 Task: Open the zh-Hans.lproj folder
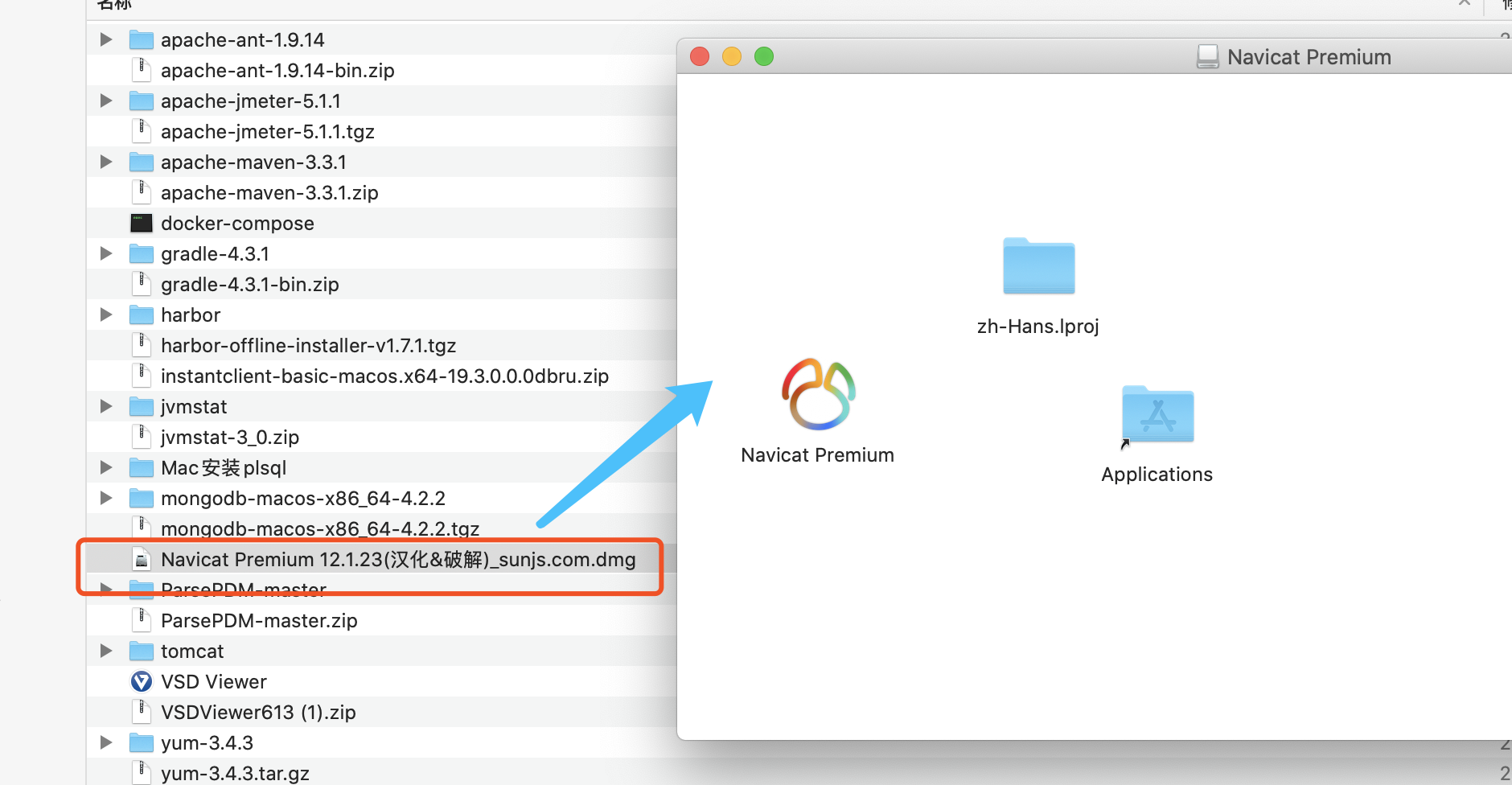click(1037, 266)
